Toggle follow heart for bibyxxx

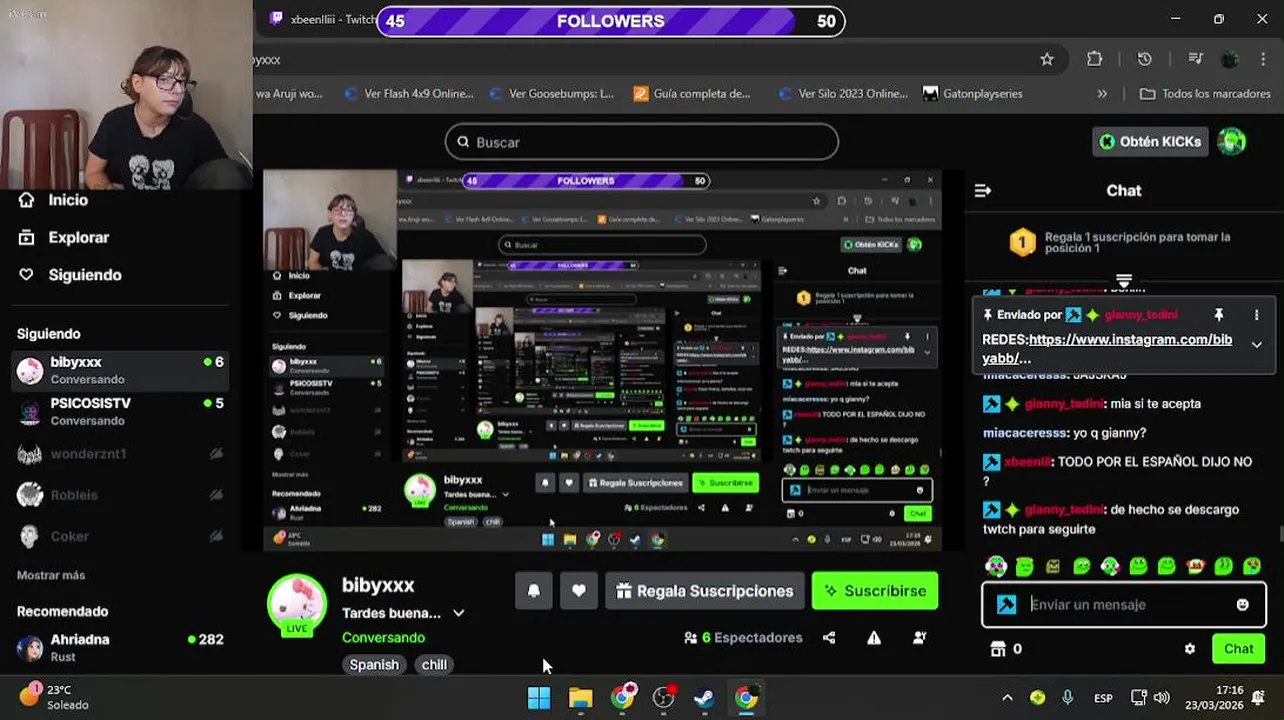point(578,591)
